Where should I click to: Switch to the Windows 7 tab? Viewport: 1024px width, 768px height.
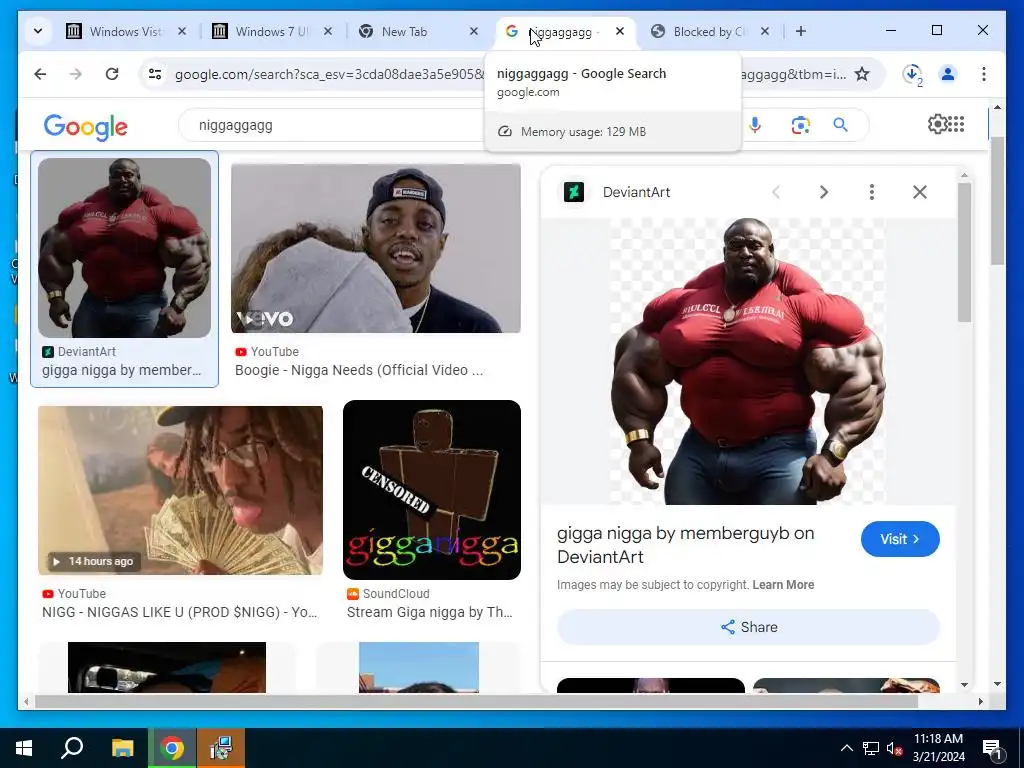click(273, 31)
